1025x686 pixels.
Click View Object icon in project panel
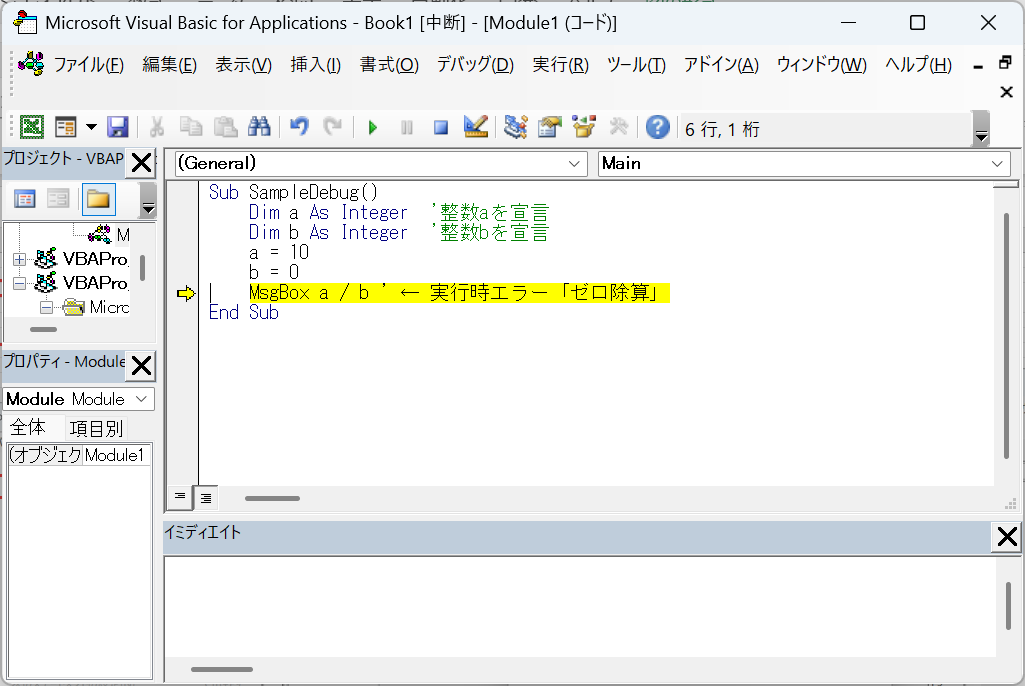click(x=58, y=199)
